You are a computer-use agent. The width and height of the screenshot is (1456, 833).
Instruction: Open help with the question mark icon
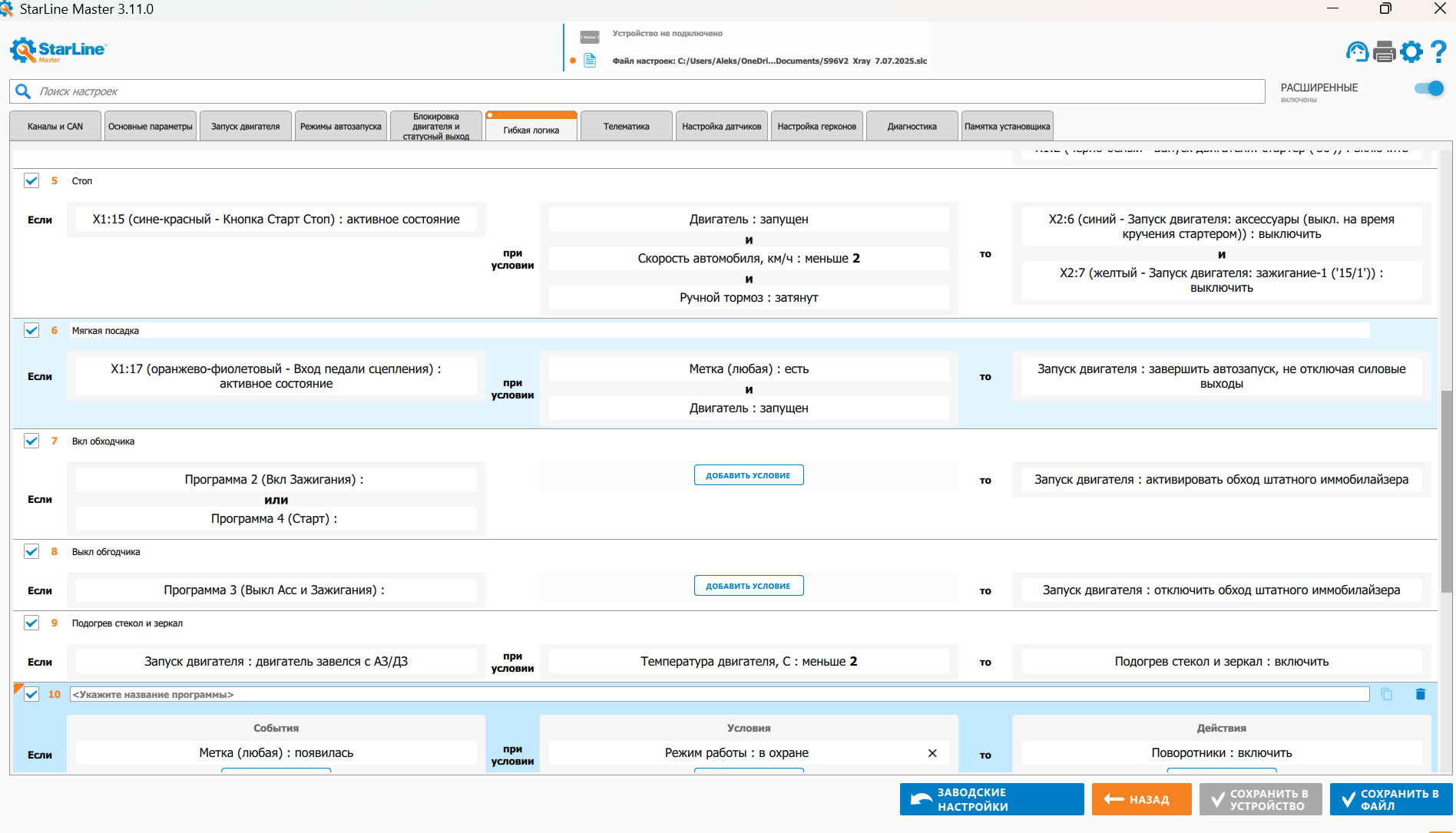(1439, 51)
